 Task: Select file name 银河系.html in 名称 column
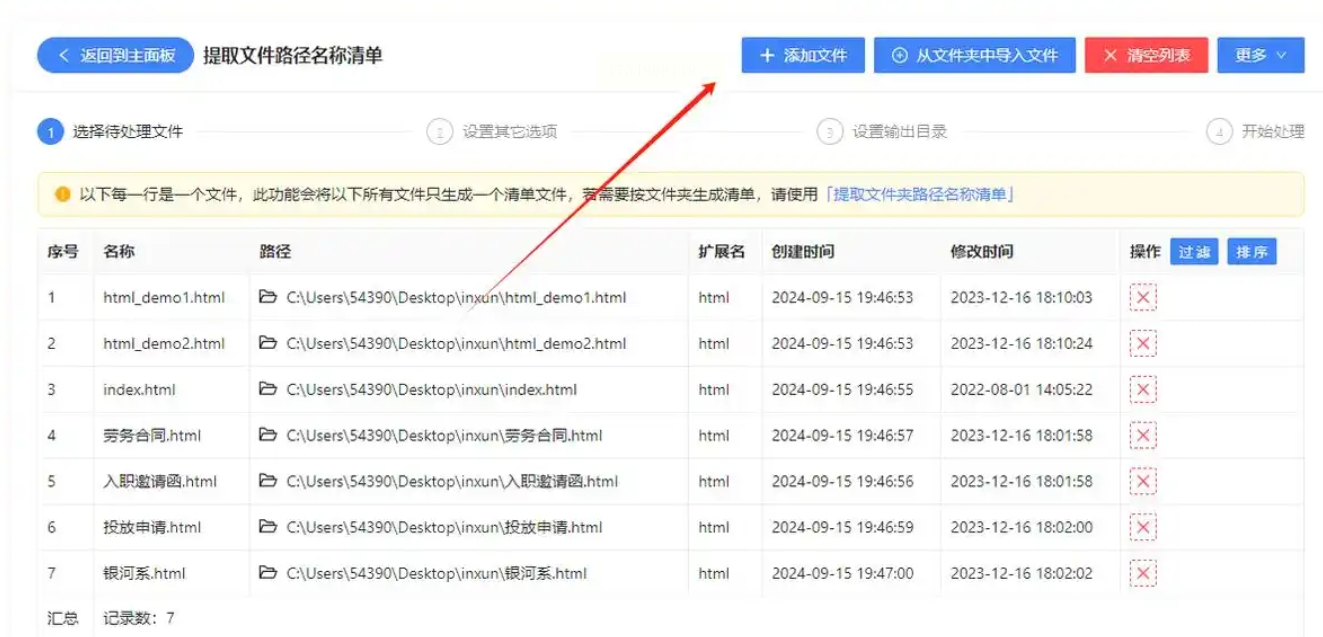pos(144,573)
